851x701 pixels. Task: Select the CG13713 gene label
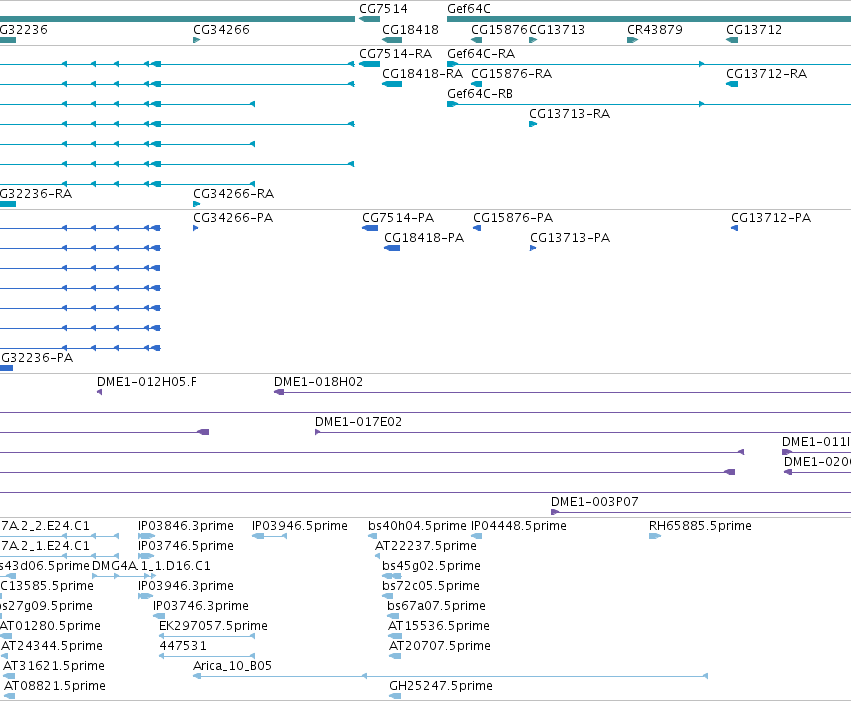coord(557,29)
